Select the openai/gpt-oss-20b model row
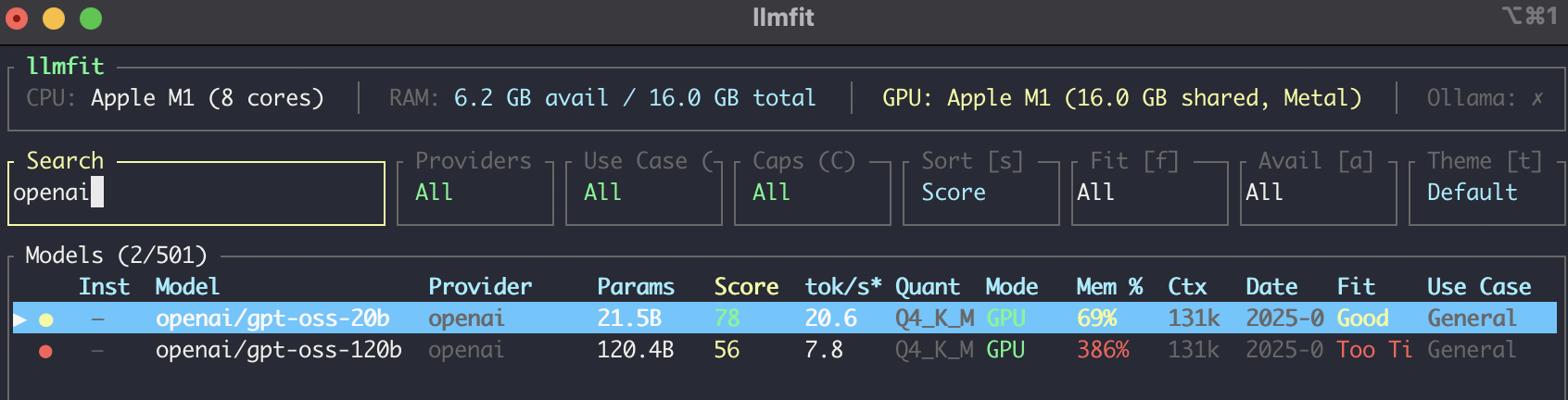1568x400 pixels. pyautogui.click(x=784, y=319)
